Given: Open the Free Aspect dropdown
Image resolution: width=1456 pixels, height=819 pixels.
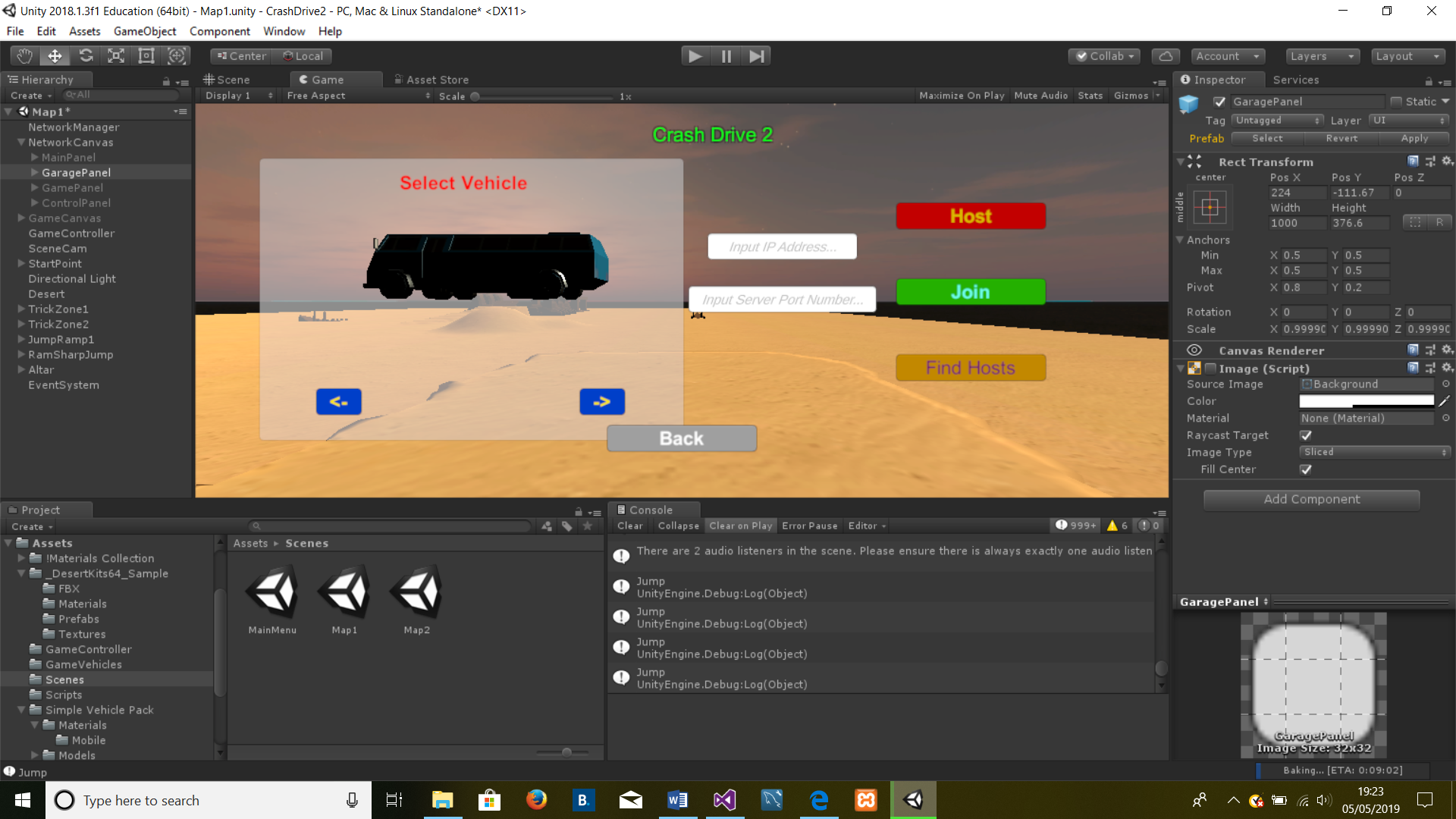Looking at the screenshot, I should pyautogui.click(x=358, y=96).
